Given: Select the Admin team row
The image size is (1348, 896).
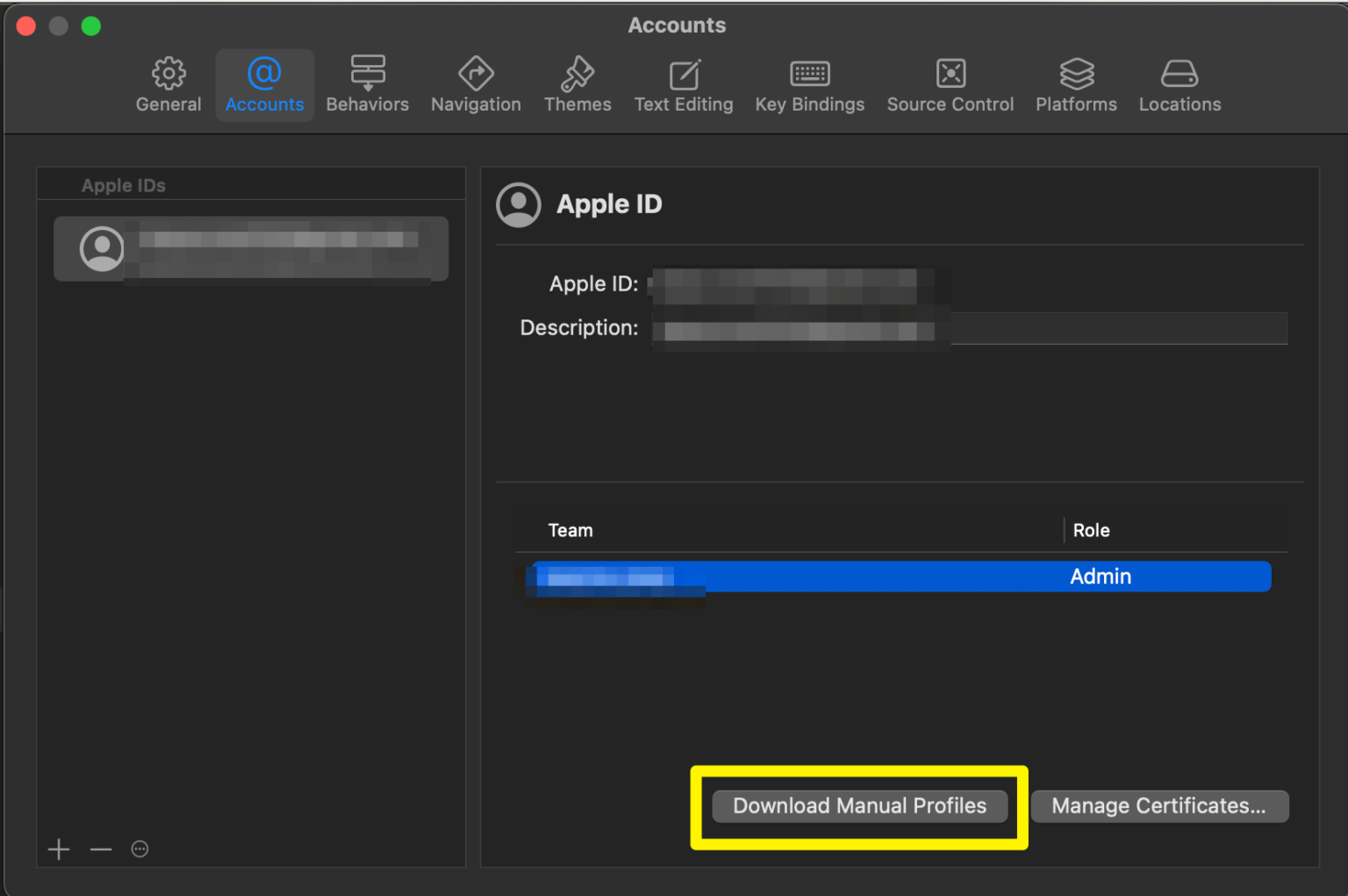Looking at the screenshot, I should pos(899,577).
